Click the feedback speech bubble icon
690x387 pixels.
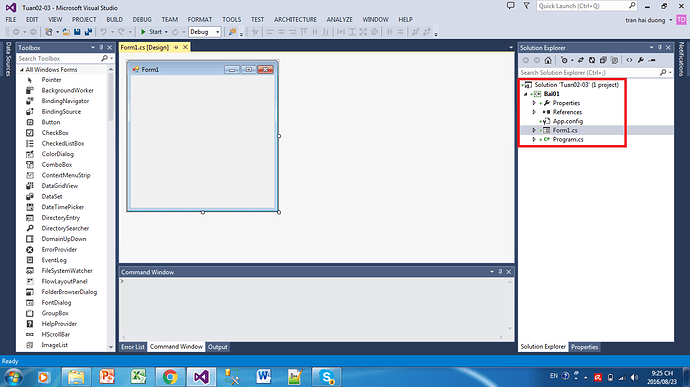(510, 6)
